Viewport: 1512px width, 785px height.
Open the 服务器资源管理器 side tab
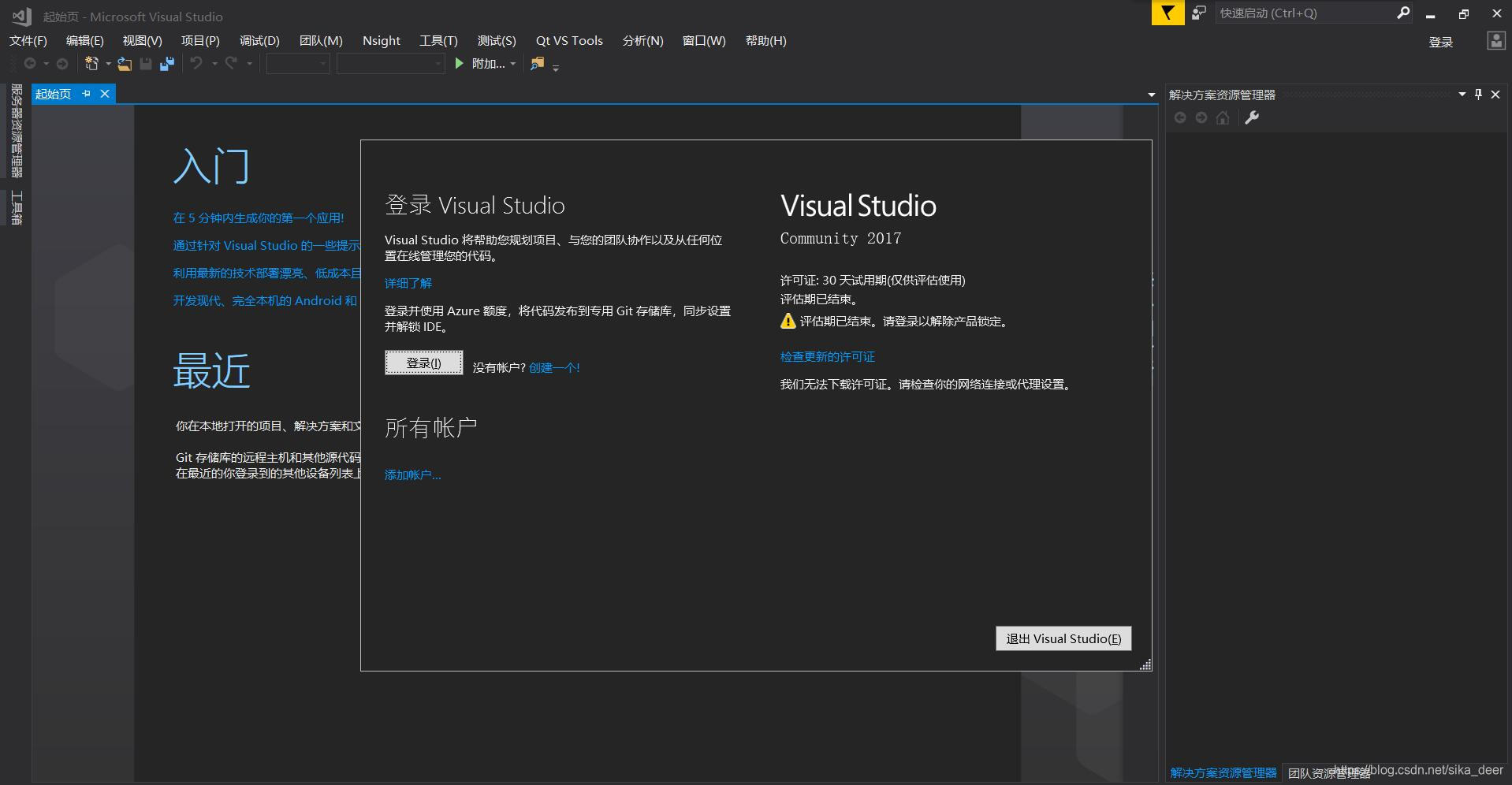(x=17, y=131)
